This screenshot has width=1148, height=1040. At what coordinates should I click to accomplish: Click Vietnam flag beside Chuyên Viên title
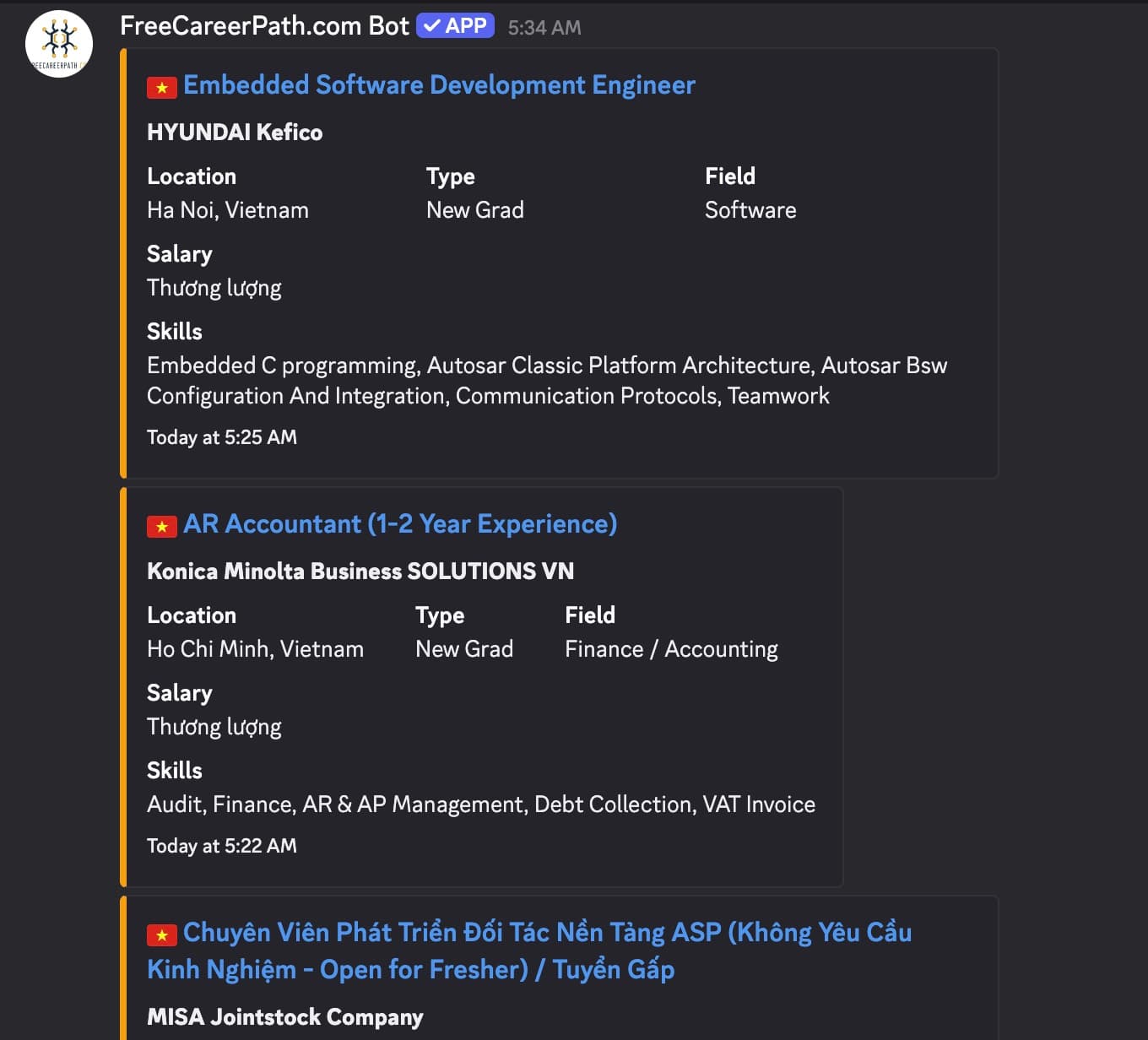point(162,934)
